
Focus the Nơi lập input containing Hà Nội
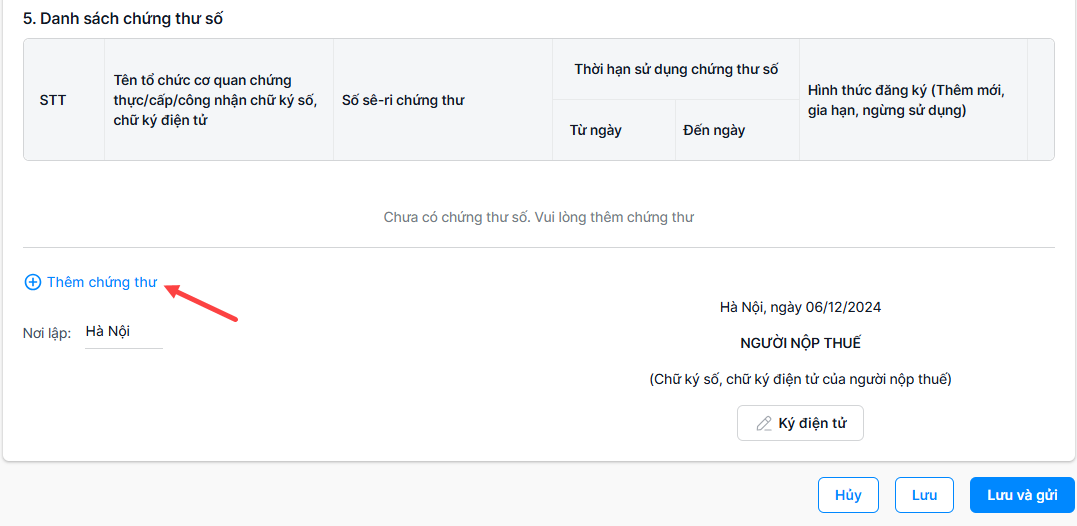(x=123, y=332)
